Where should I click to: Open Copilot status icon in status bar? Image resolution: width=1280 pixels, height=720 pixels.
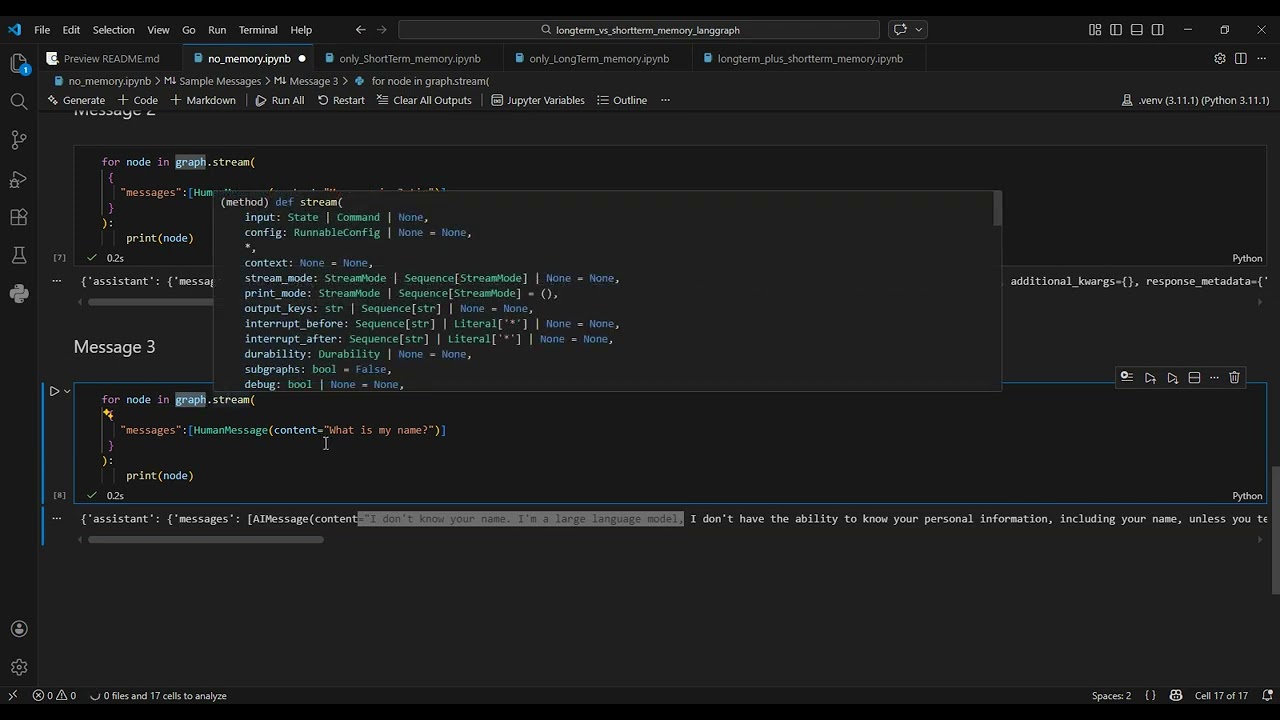click(x=1176, y=696)
